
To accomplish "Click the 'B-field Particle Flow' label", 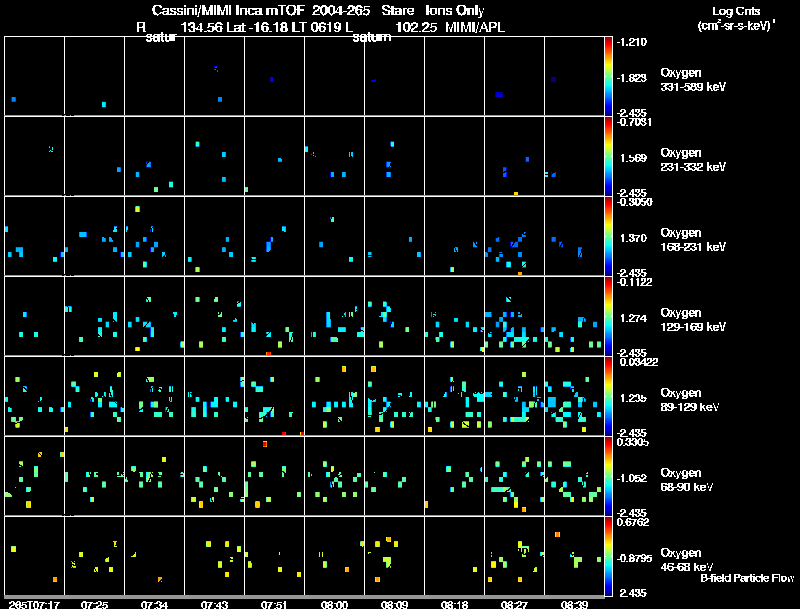I will tap(747, 578).
